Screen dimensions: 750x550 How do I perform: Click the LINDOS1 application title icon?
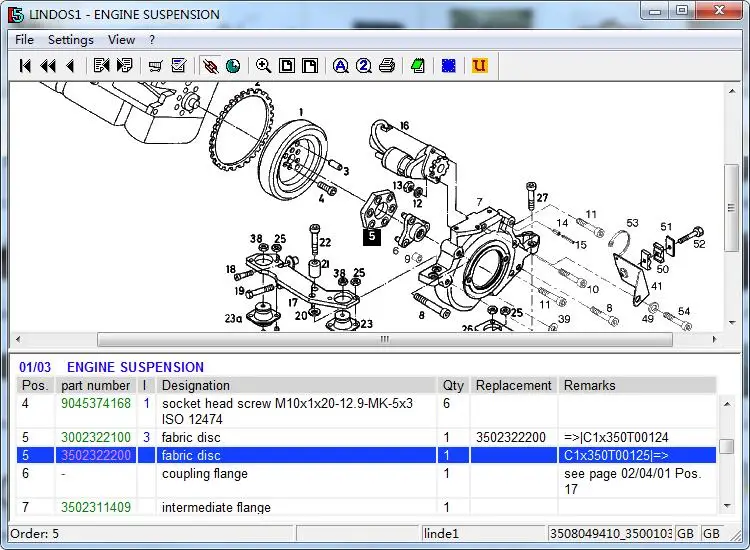click(x=15, y=14)
